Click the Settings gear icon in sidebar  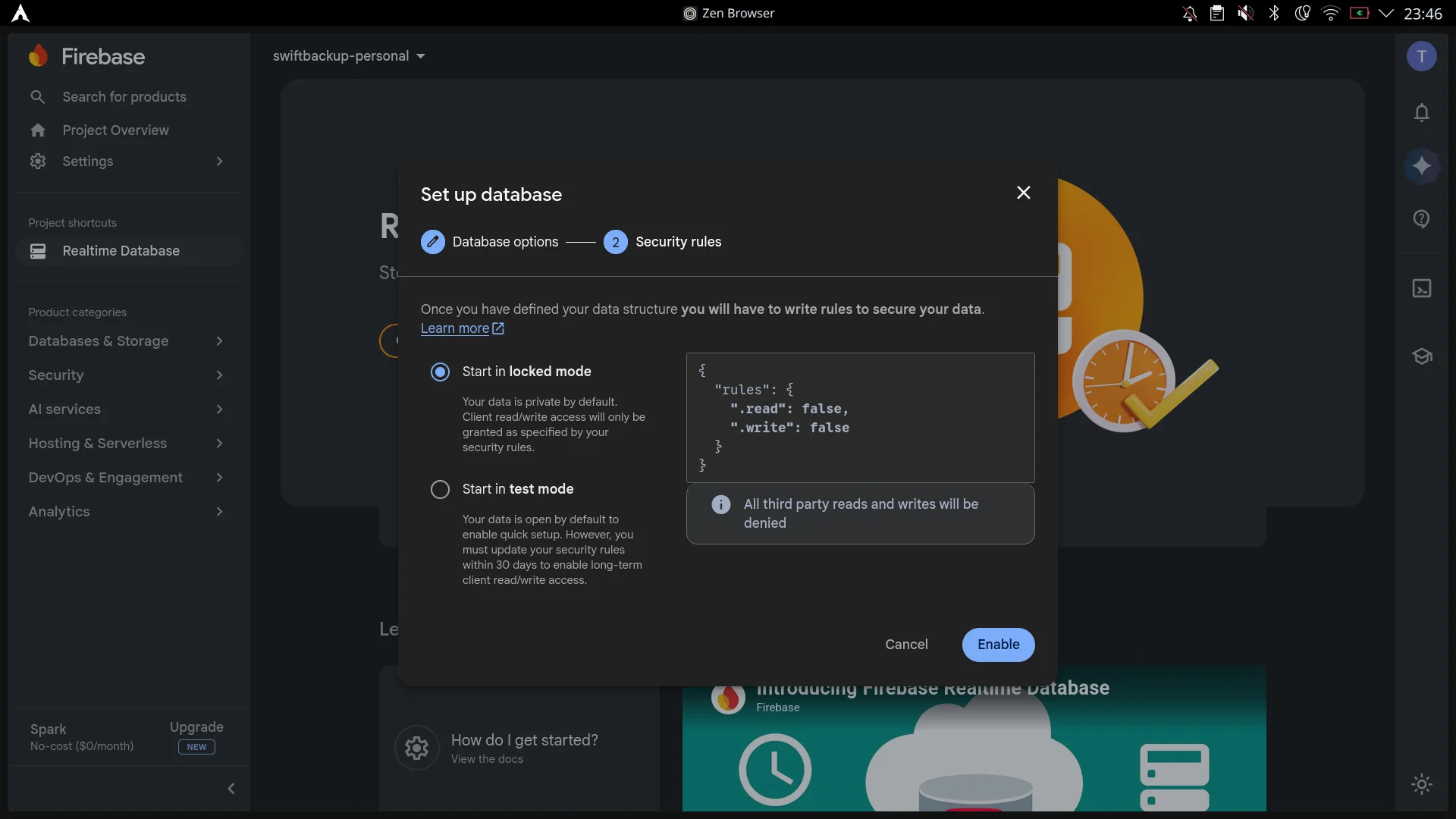38,162
